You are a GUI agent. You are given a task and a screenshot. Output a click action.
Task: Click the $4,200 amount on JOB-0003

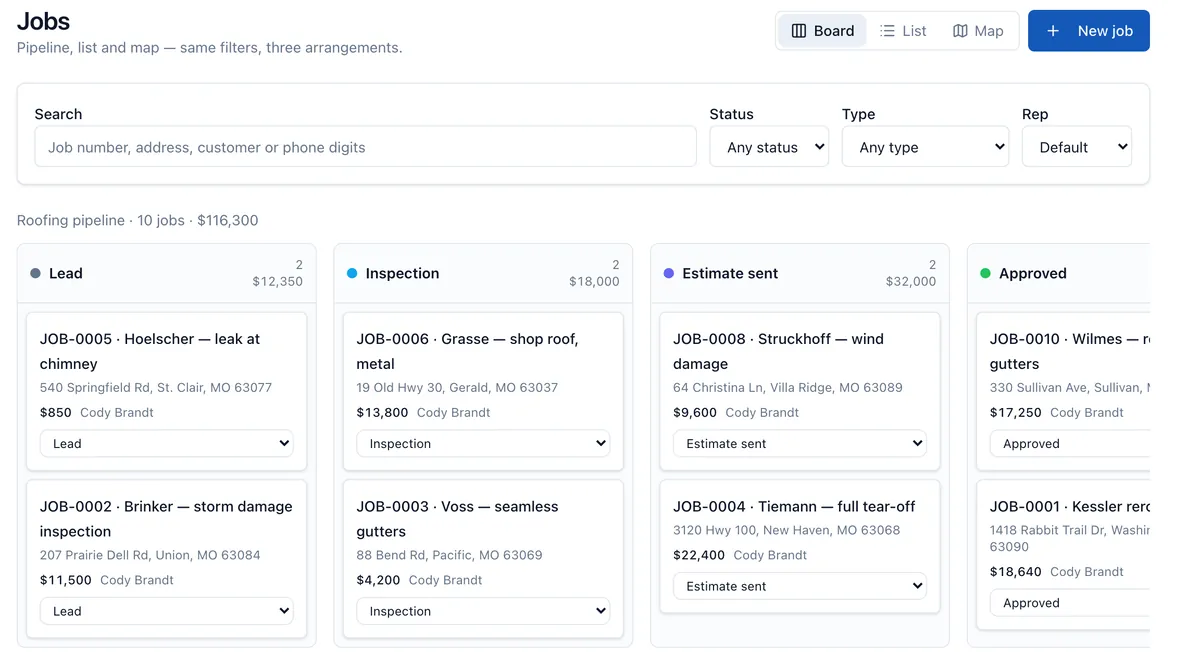[x=379, y=580]
